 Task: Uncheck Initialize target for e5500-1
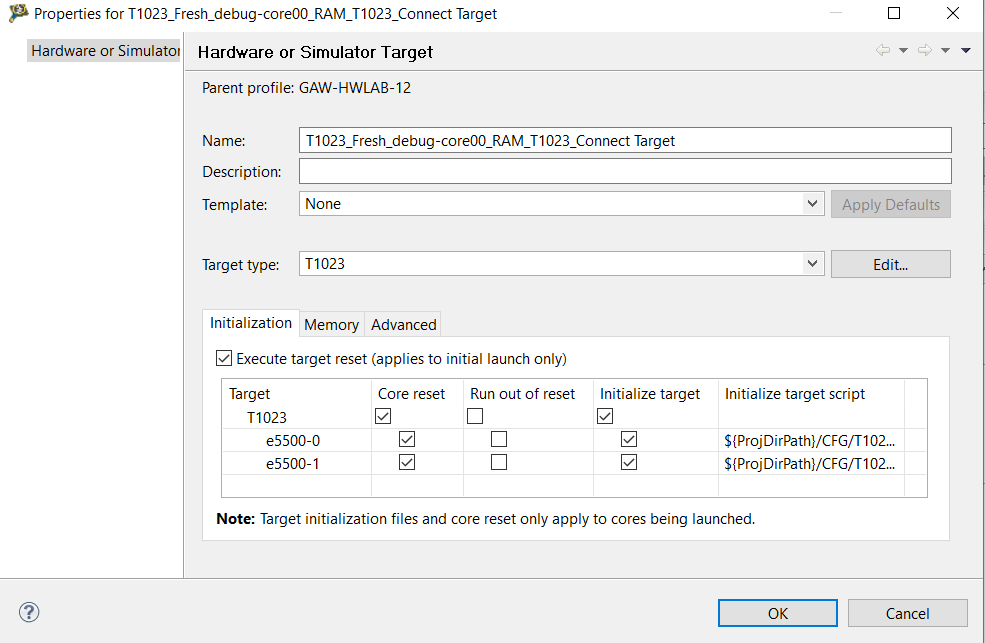tap(628, 463)
